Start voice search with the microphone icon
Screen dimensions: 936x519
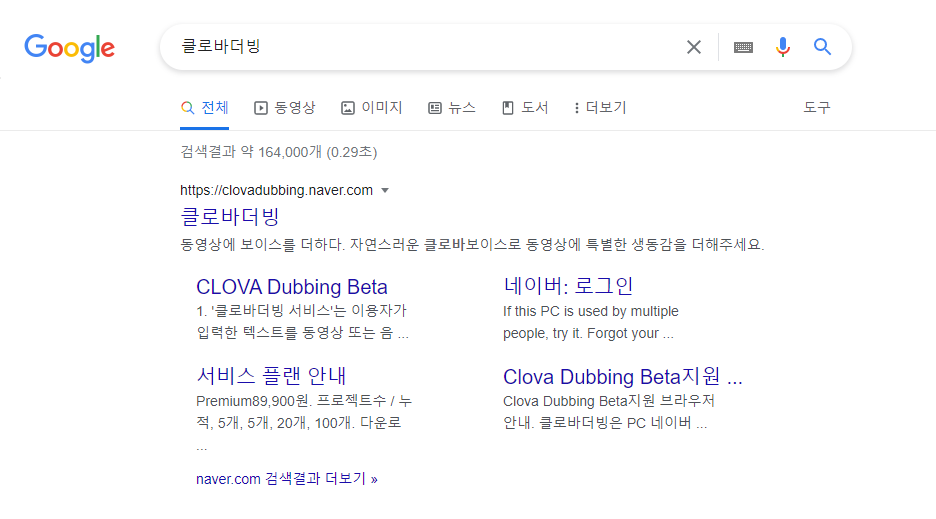click(783, 47)
